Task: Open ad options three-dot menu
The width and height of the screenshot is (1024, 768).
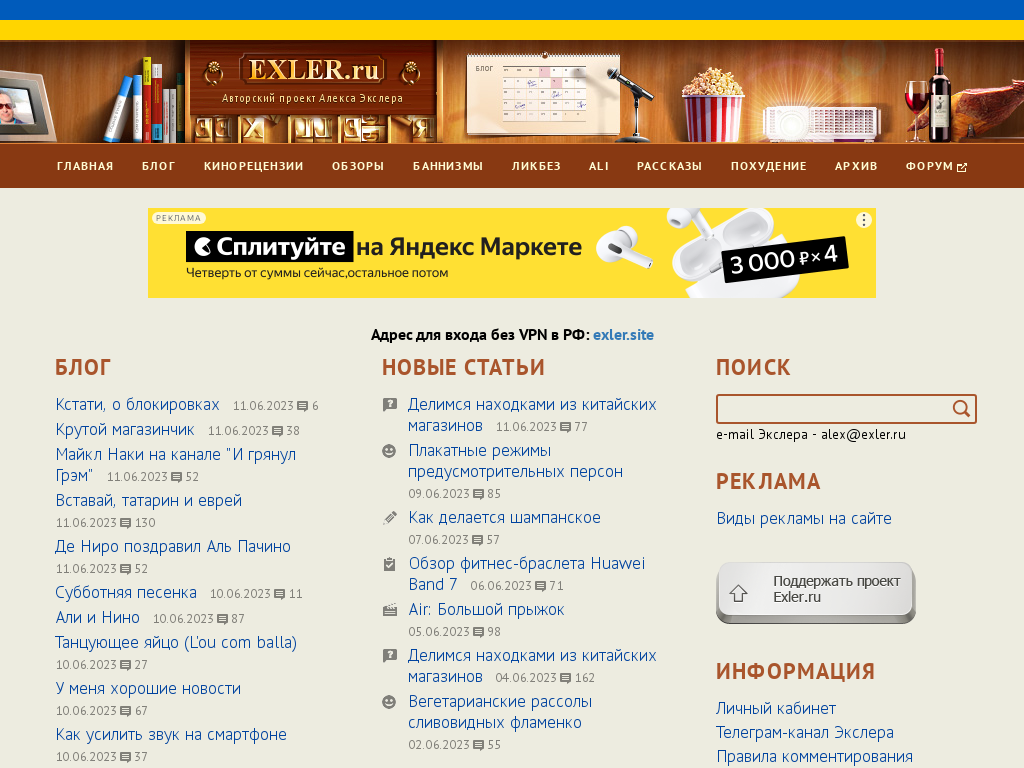Action: click(x=863, y=220)
